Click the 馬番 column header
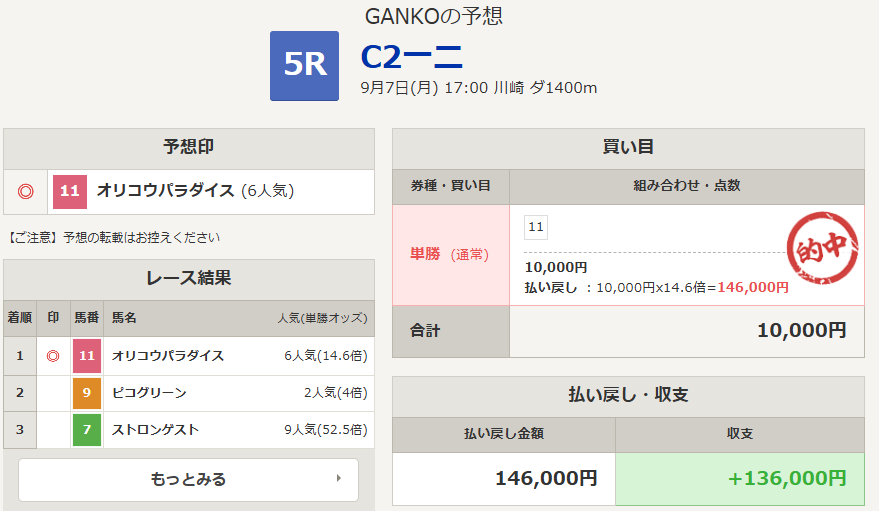The image size is (879, 511). [87, 318]
